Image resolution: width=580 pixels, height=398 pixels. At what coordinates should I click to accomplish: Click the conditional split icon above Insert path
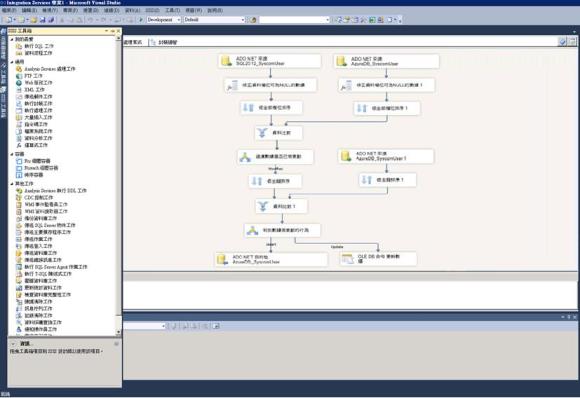253,230
